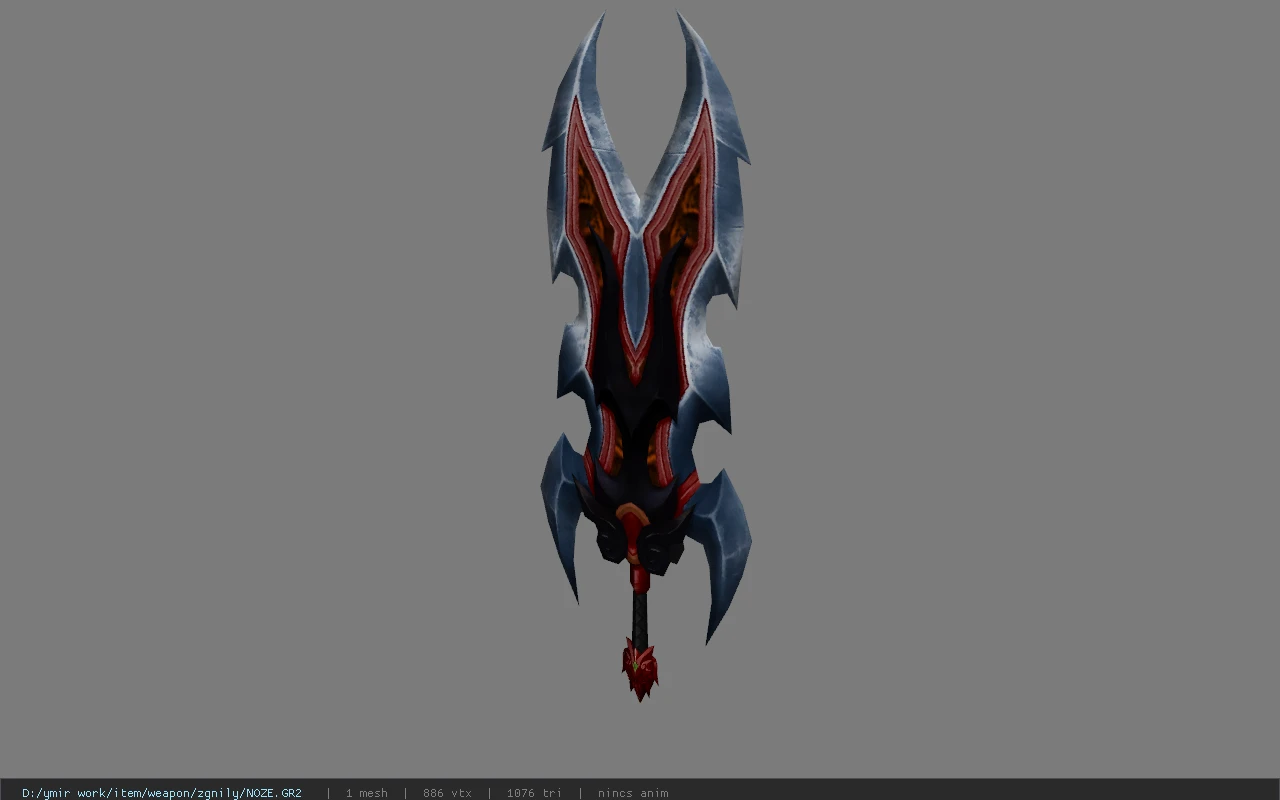Click the 'nincs anim' status entry
1280x800 pixels.
(633, 793)
